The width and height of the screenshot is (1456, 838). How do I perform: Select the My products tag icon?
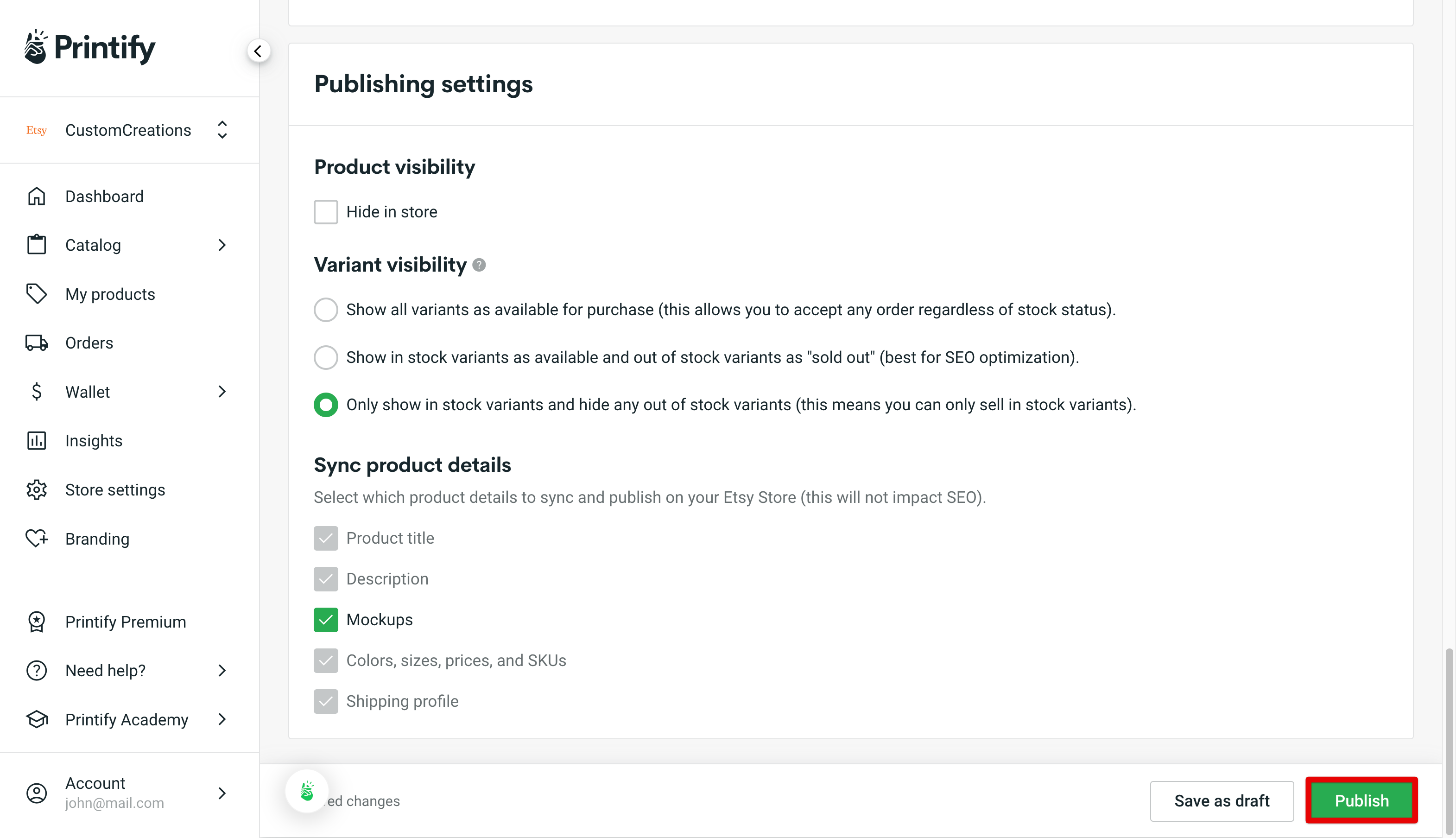point(37,293)
